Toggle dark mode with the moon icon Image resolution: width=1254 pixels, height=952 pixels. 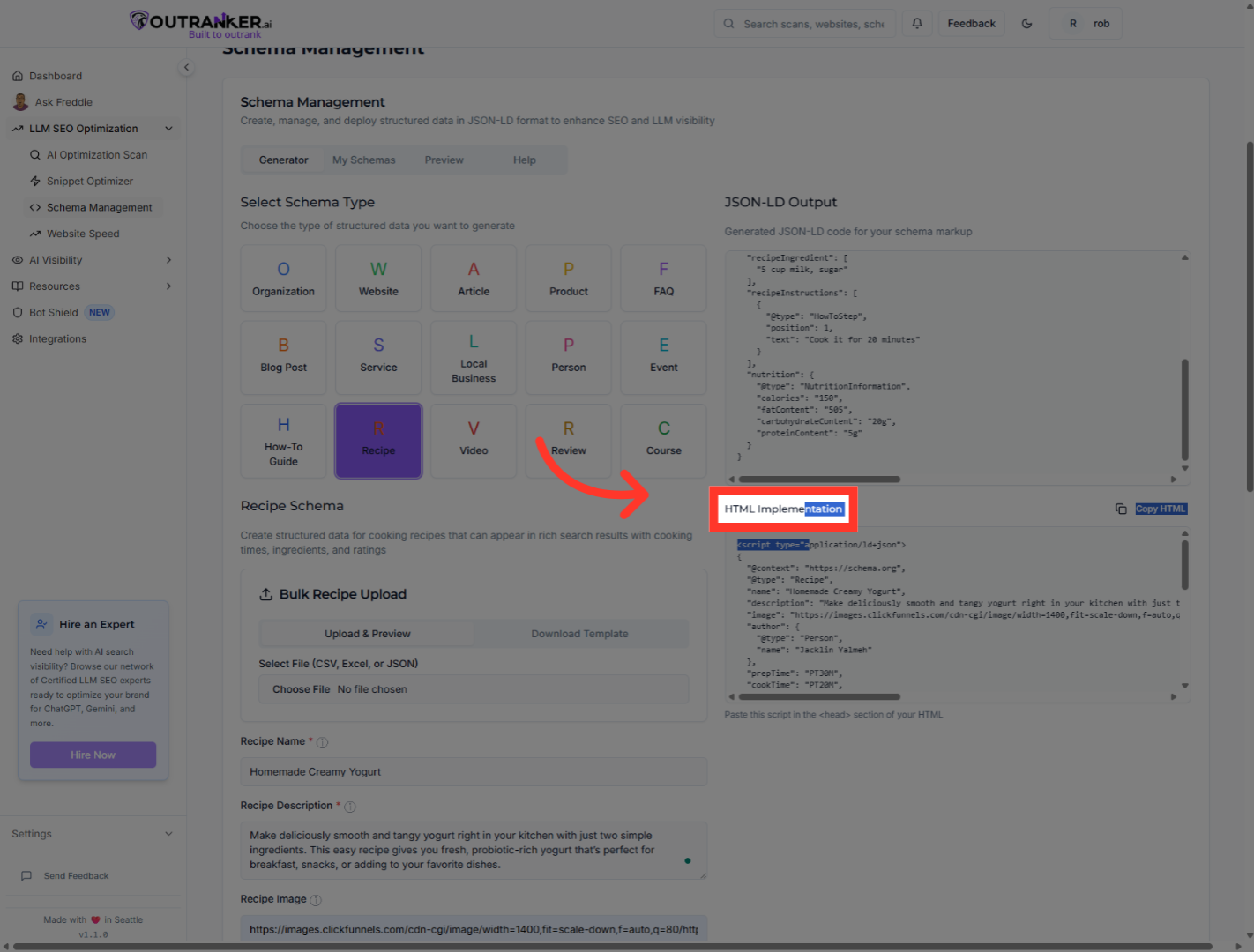[1026, 23]
